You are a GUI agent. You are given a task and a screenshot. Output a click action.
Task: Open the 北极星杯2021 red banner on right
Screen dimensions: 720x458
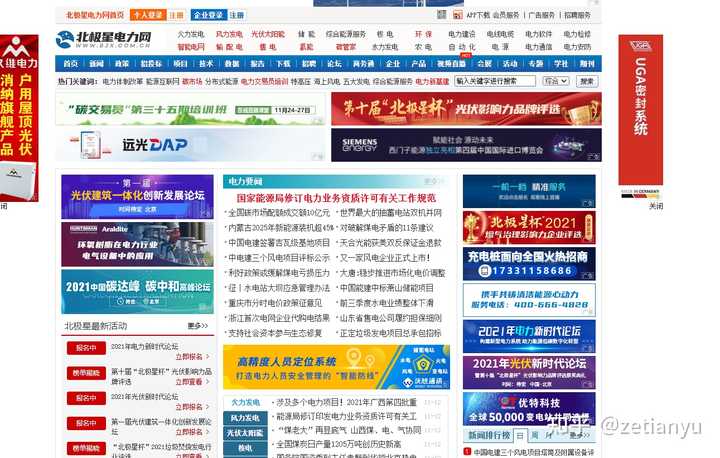coord(529,227)
